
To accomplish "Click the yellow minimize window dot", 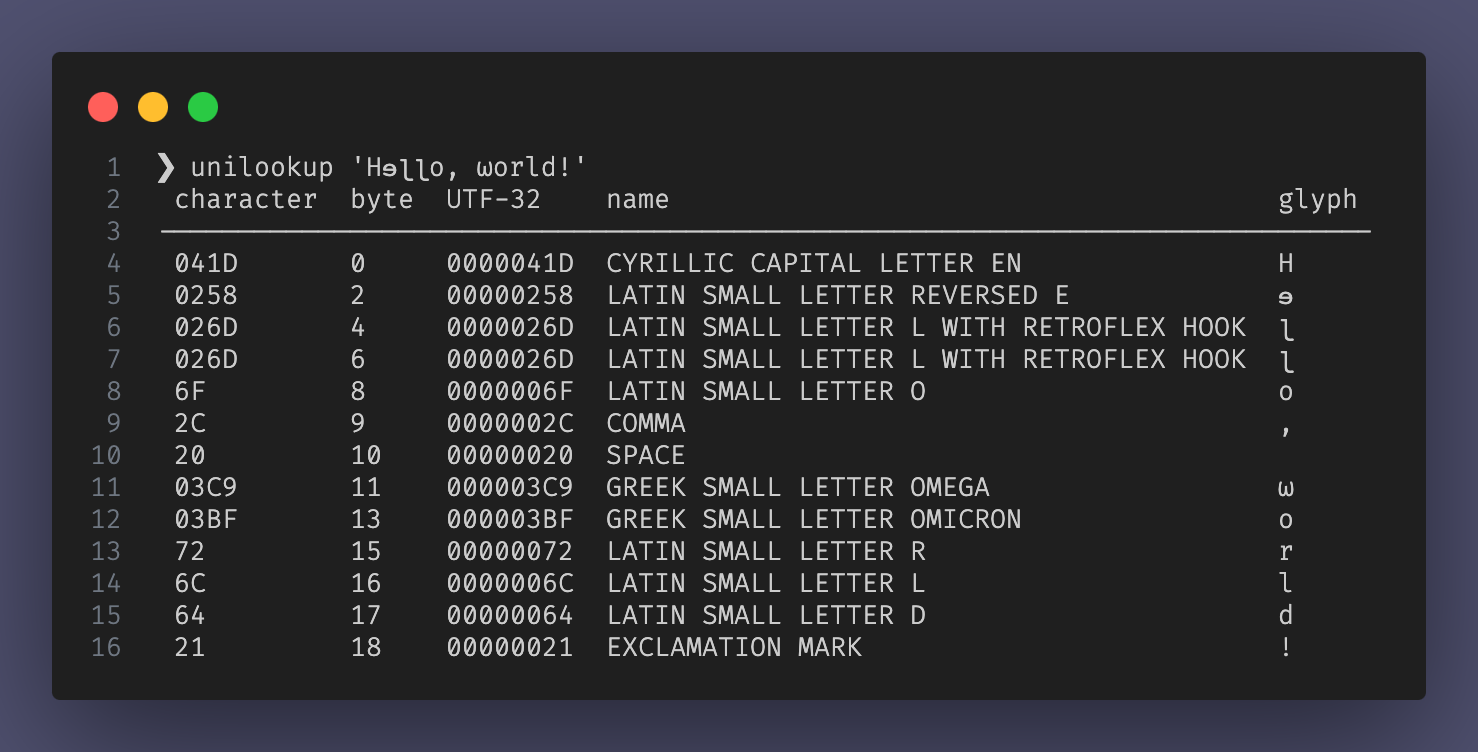I will click(153, 107).
